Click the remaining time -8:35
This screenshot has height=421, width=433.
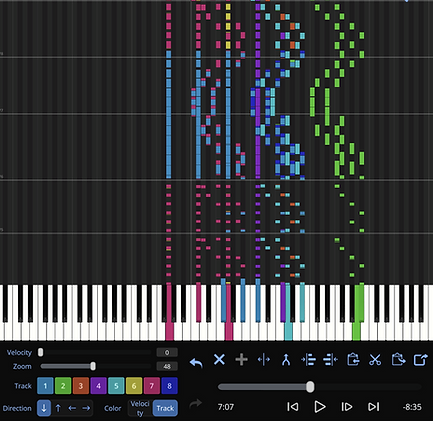[x=412, y=407]
